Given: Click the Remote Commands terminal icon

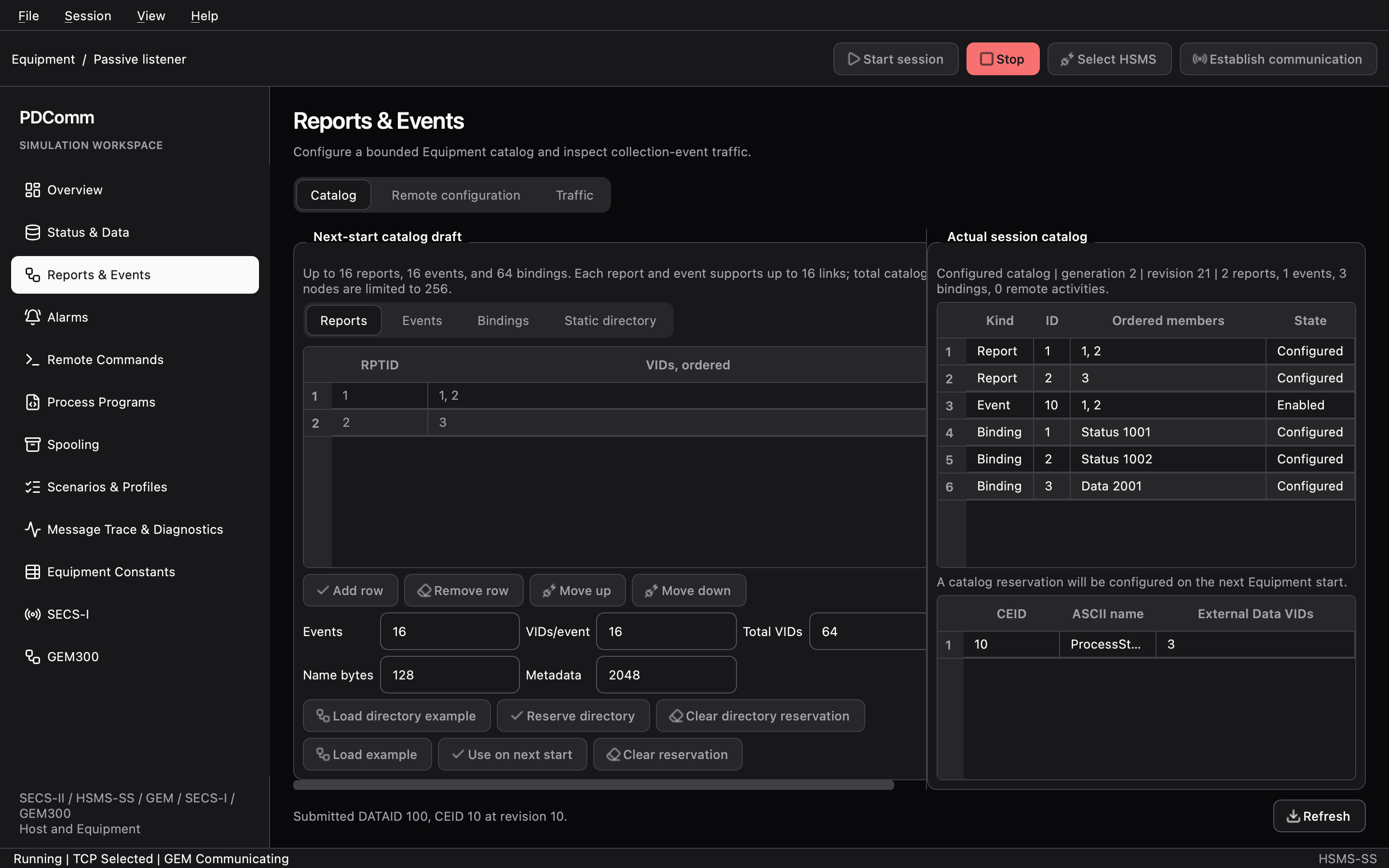Looking at the screenshot, I should pos(33,360).
